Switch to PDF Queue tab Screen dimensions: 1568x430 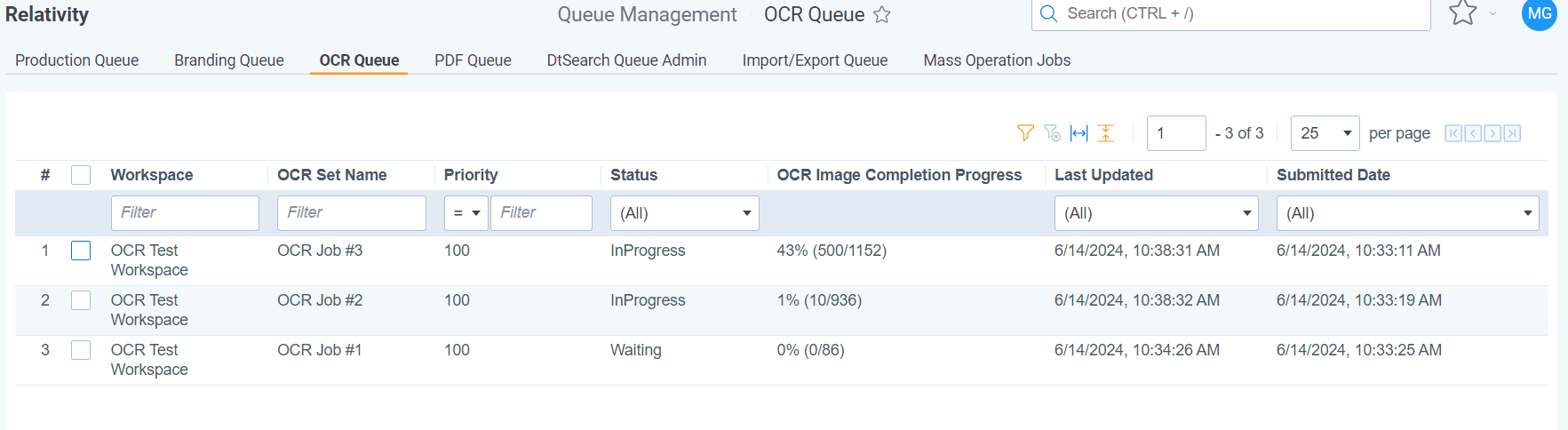click(x=473, y=60)
